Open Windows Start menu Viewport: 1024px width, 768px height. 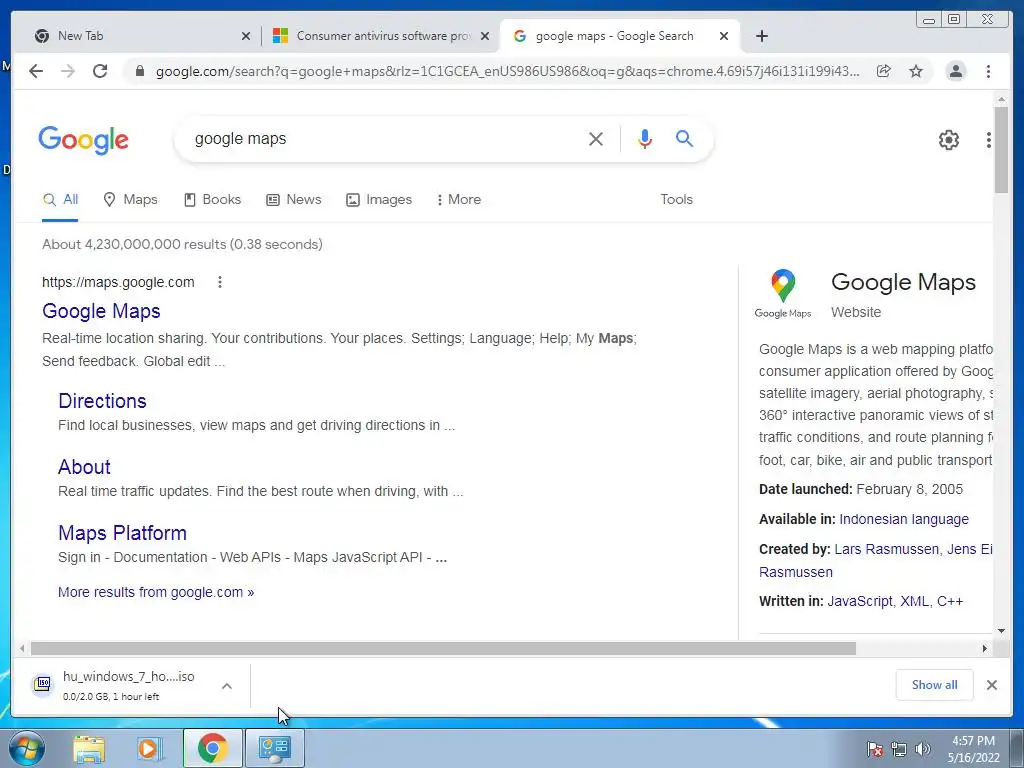(x=27, y=748)
